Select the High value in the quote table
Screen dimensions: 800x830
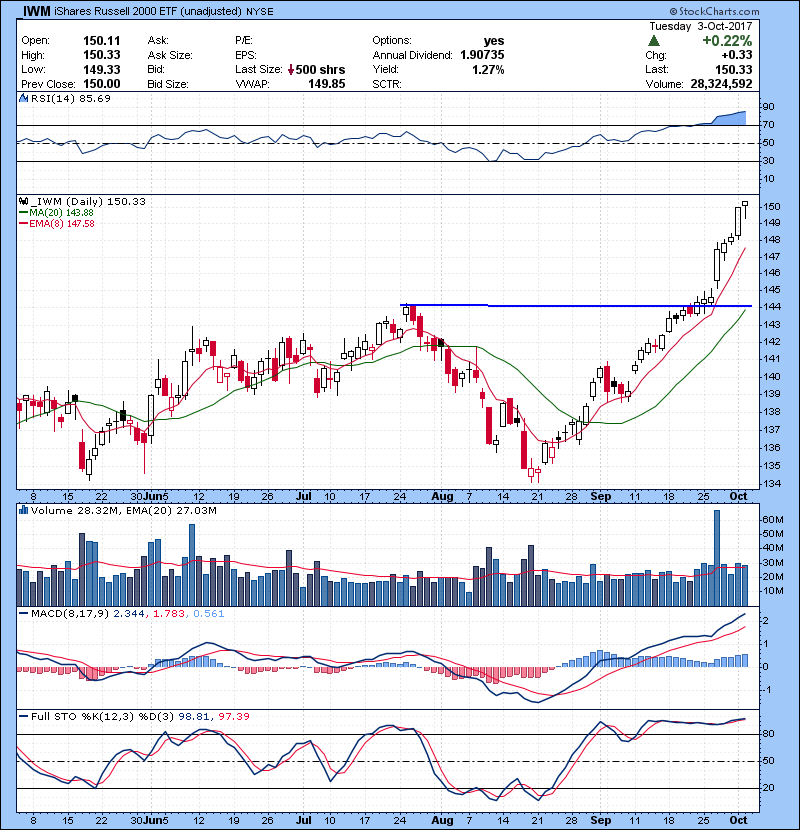[102, 55]
